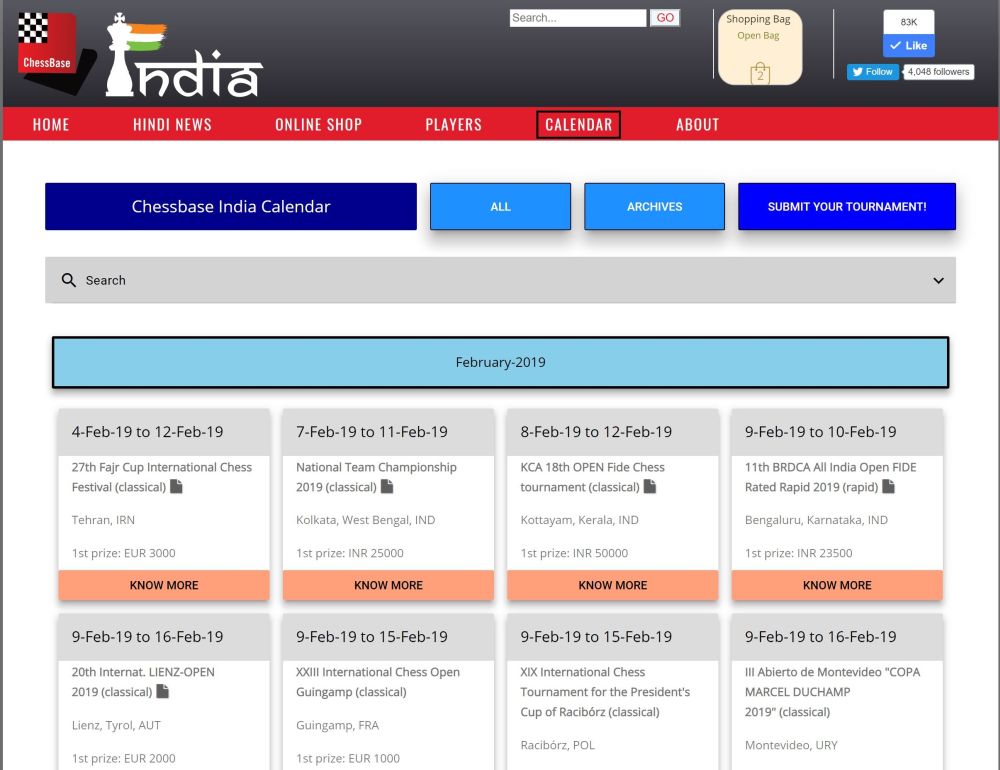The height and width of the screenshot is (770, 1000).
Task: Click the Tehran, IRN location text
Action: click(x=103, y=520)
